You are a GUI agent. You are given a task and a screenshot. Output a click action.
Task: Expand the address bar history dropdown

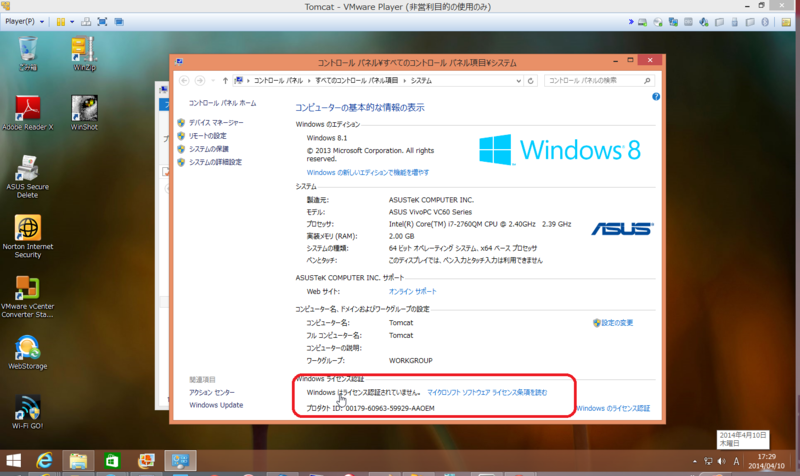click(x=518, y=81)
